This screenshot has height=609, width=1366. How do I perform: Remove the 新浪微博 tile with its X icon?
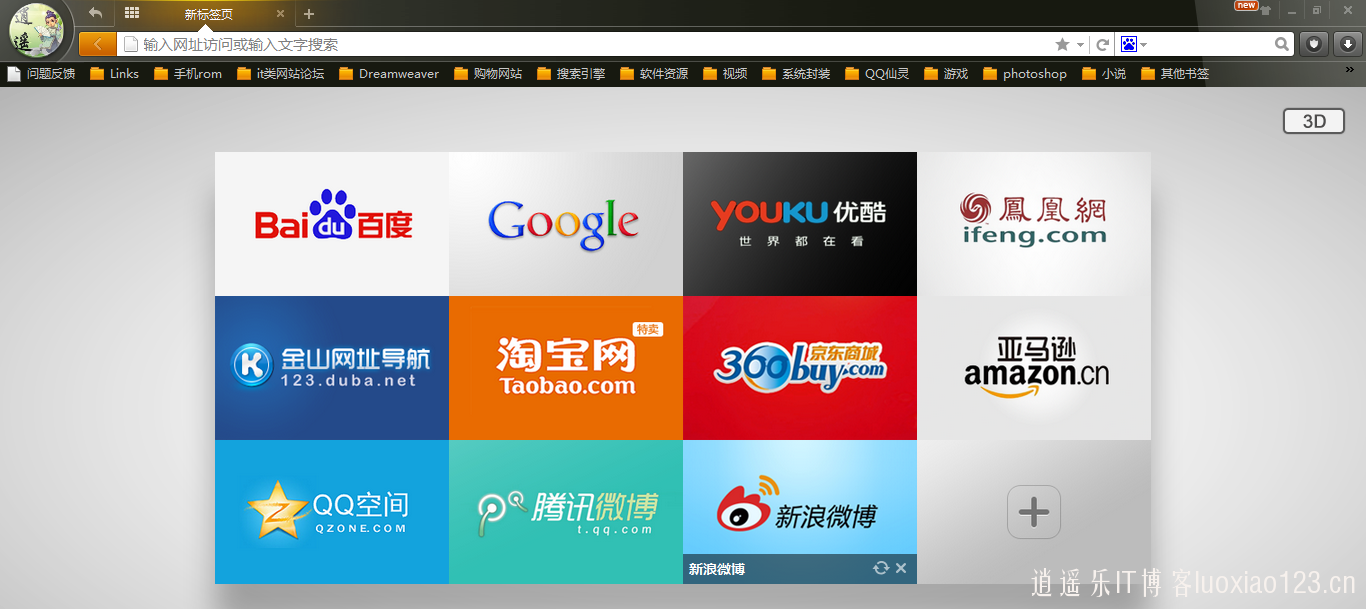point(901,568)
